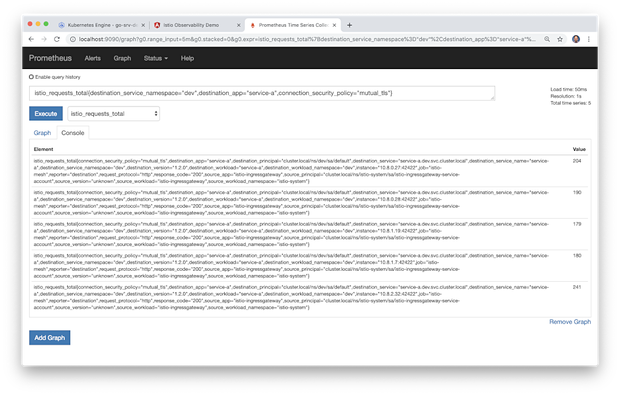Switch to Kubernetes Engine tab
This screenshot has height=395, width=620.
click(102, 25)
